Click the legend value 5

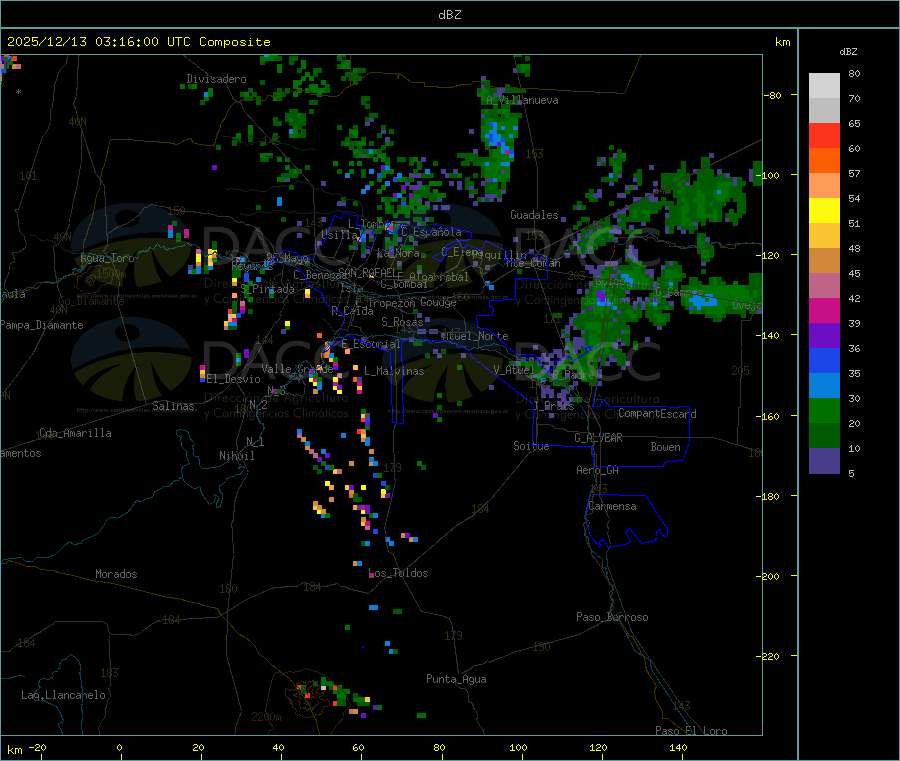tap(851, 473)
